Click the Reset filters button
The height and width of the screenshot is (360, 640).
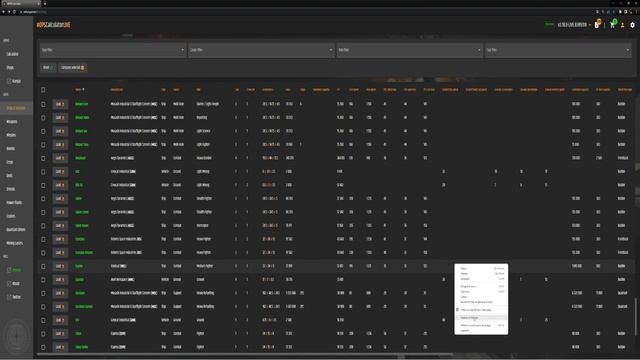[x=48, y=67]
